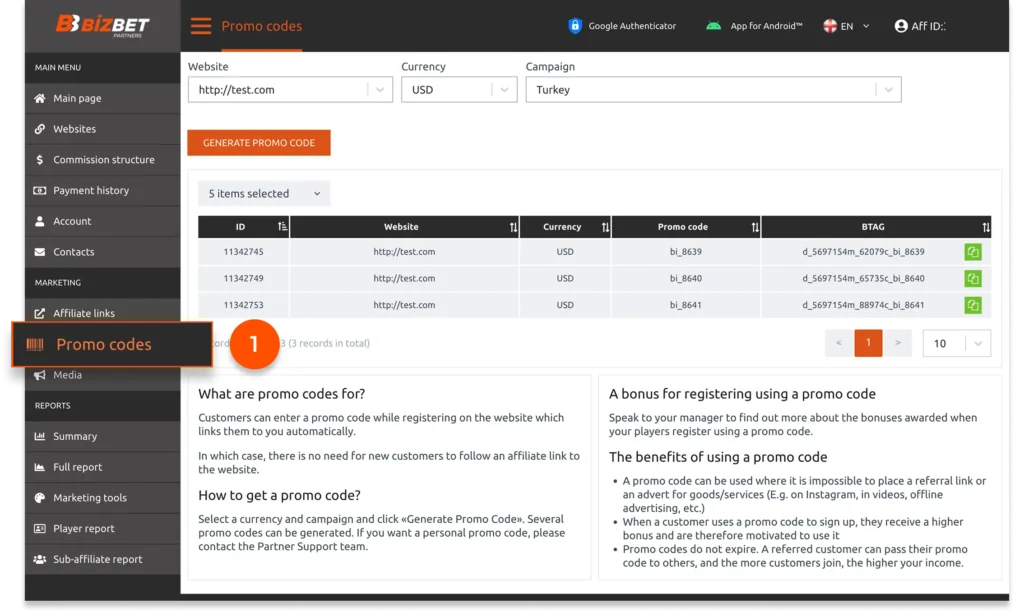1024x612 pixels.
Task: Open Contacts in sidebar
Action: click(x=103, y=251)
